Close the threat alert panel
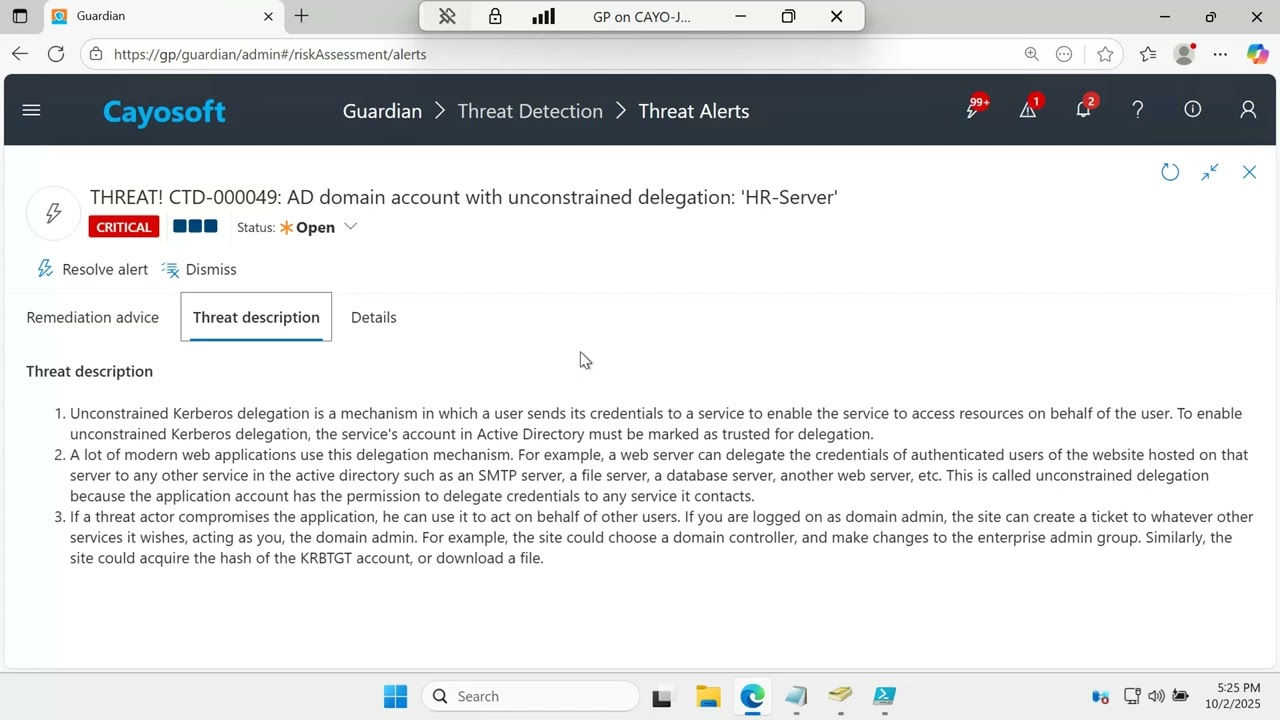The width and height of the screenshot is (1280, 720). [1249, 172]
